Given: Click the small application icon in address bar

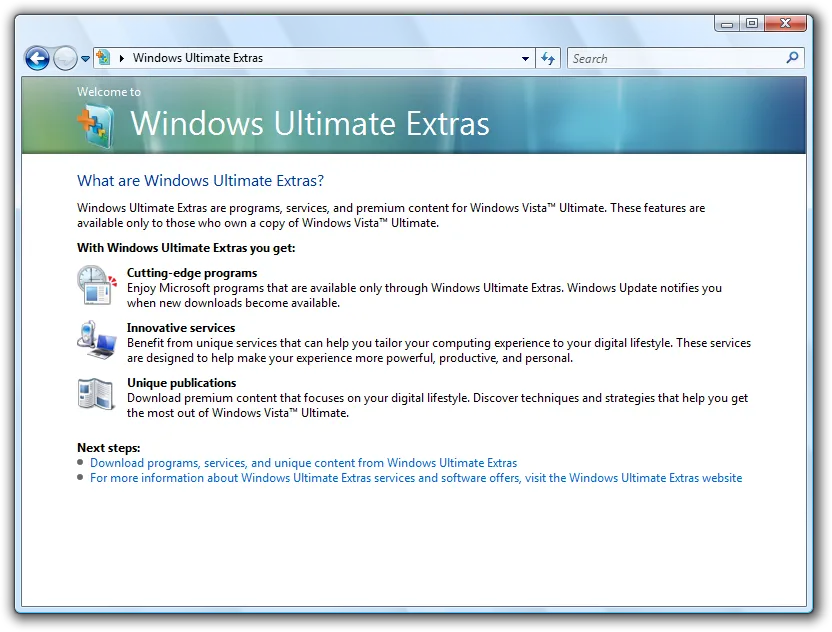Looking at the screenshot, I should click(x=102, y=58).
